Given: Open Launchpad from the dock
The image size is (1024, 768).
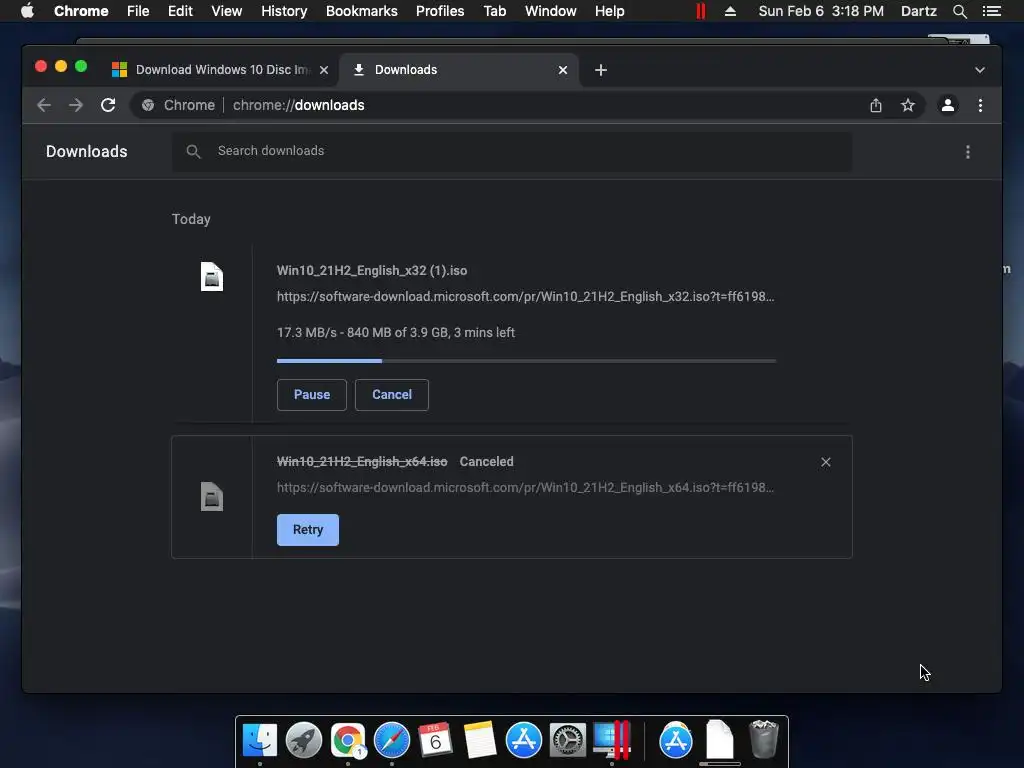Looking at the screenshot, I should tap(304, 741).
